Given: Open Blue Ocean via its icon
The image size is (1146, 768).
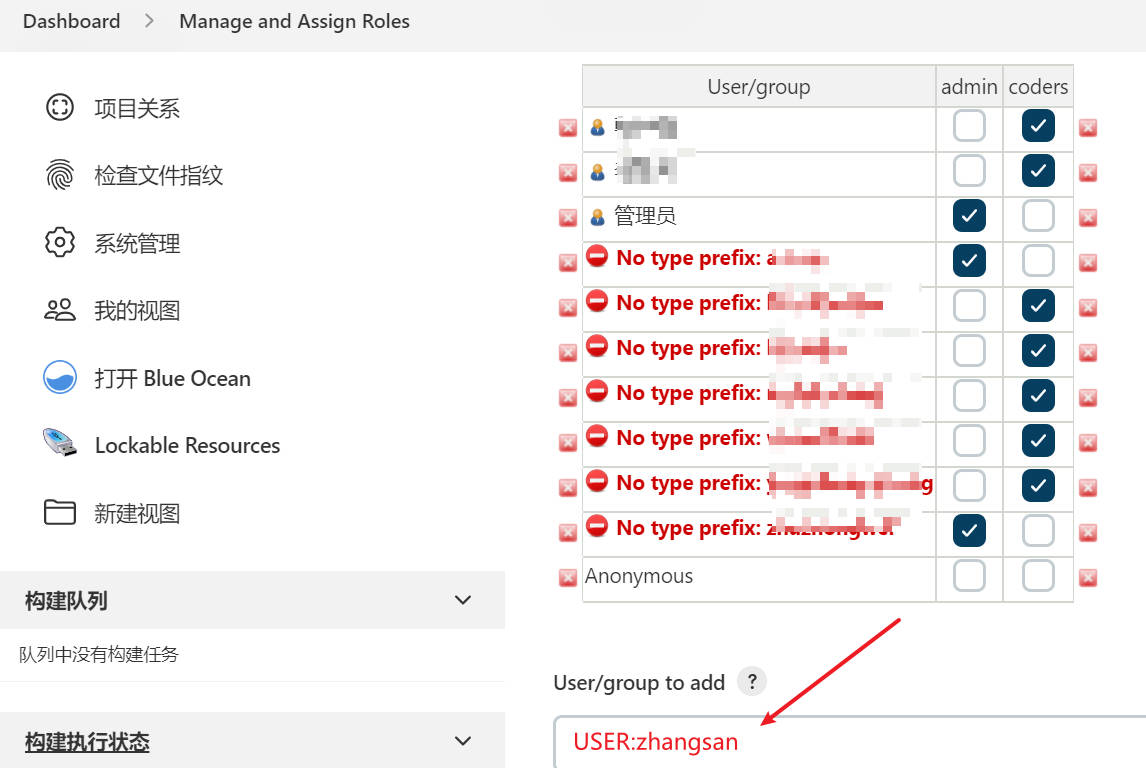Looking at the screenshot, I should (x=60, y=378).
